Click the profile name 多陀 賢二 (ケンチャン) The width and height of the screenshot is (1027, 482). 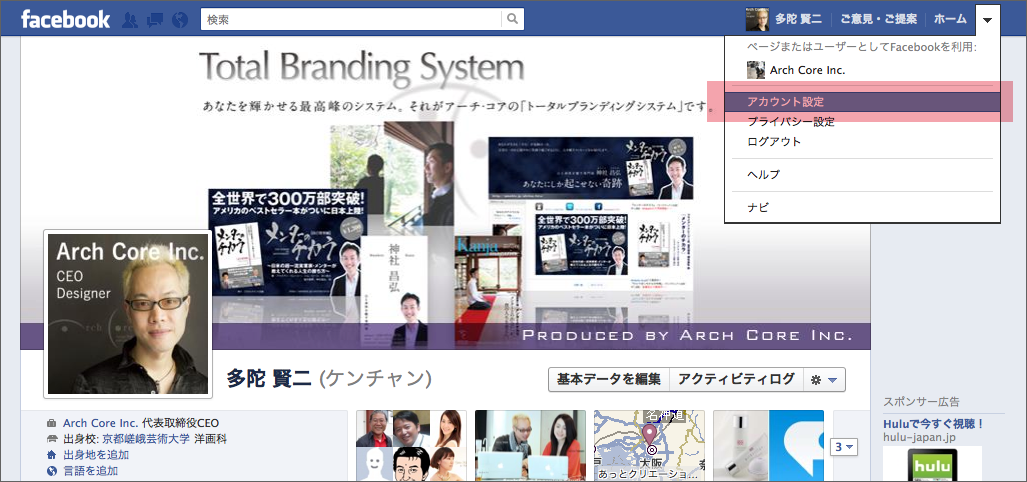pos(329,379)
